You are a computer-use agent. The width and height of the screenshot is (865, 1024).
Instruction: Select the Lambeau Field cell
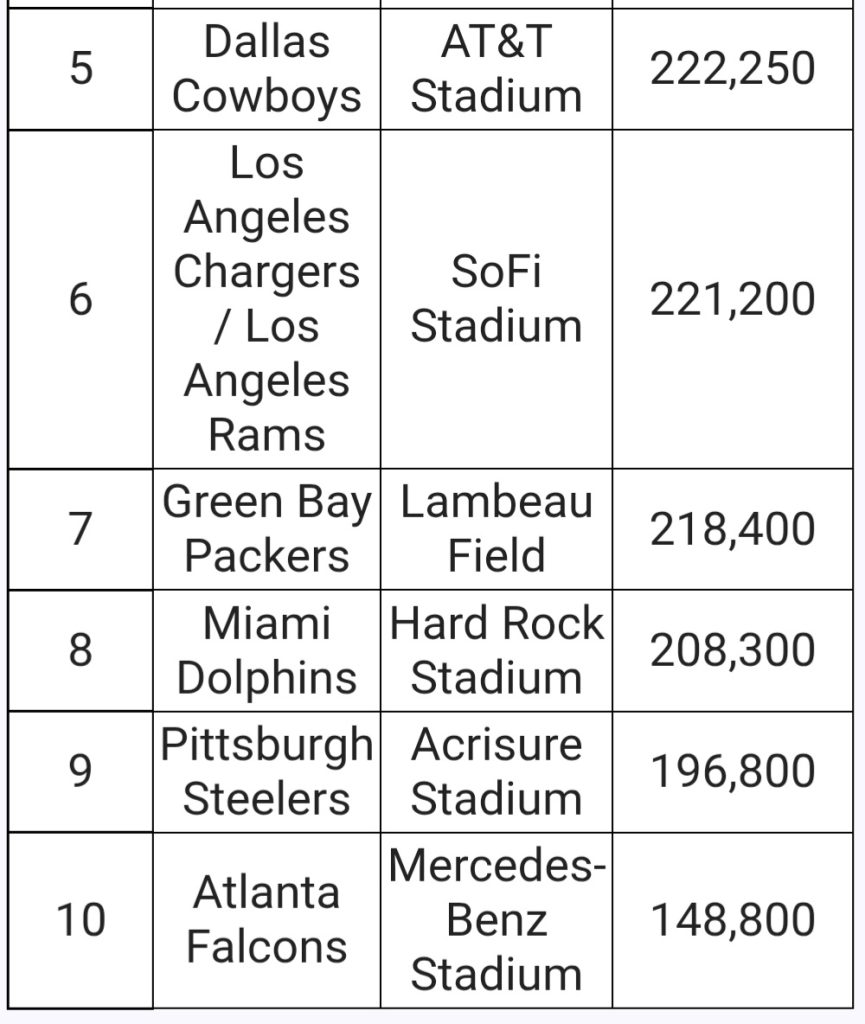tap(496, 529)
